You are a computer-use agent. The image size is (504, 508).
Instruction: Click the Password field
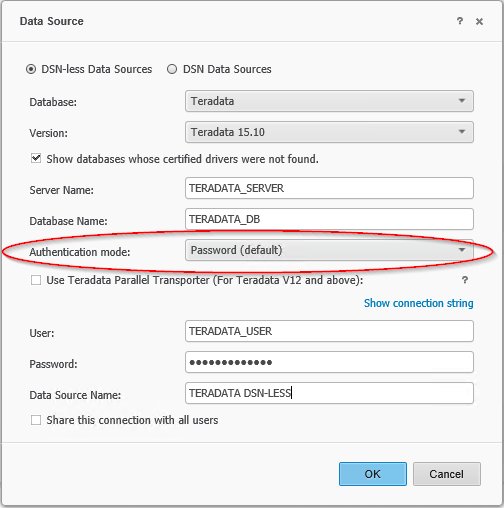tap(329, 362)
